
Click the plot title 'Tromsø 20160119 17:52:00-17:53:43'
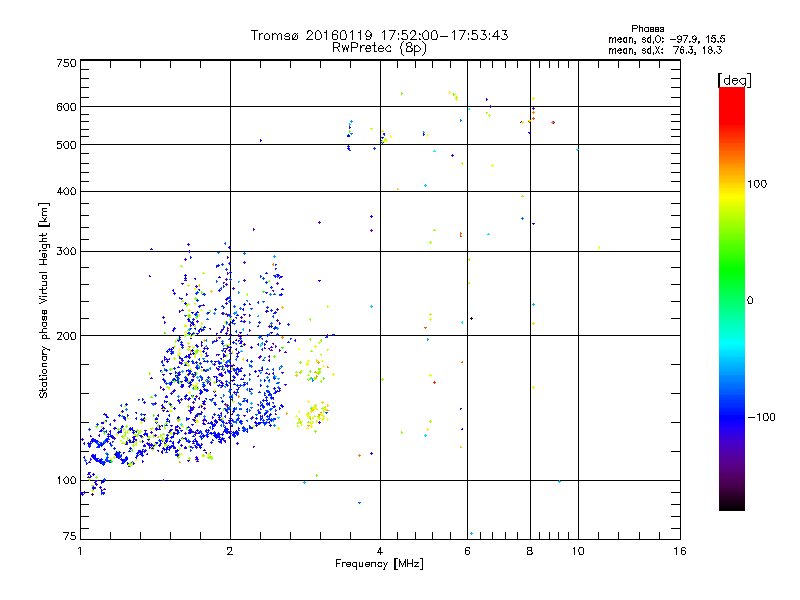[379, 35]
